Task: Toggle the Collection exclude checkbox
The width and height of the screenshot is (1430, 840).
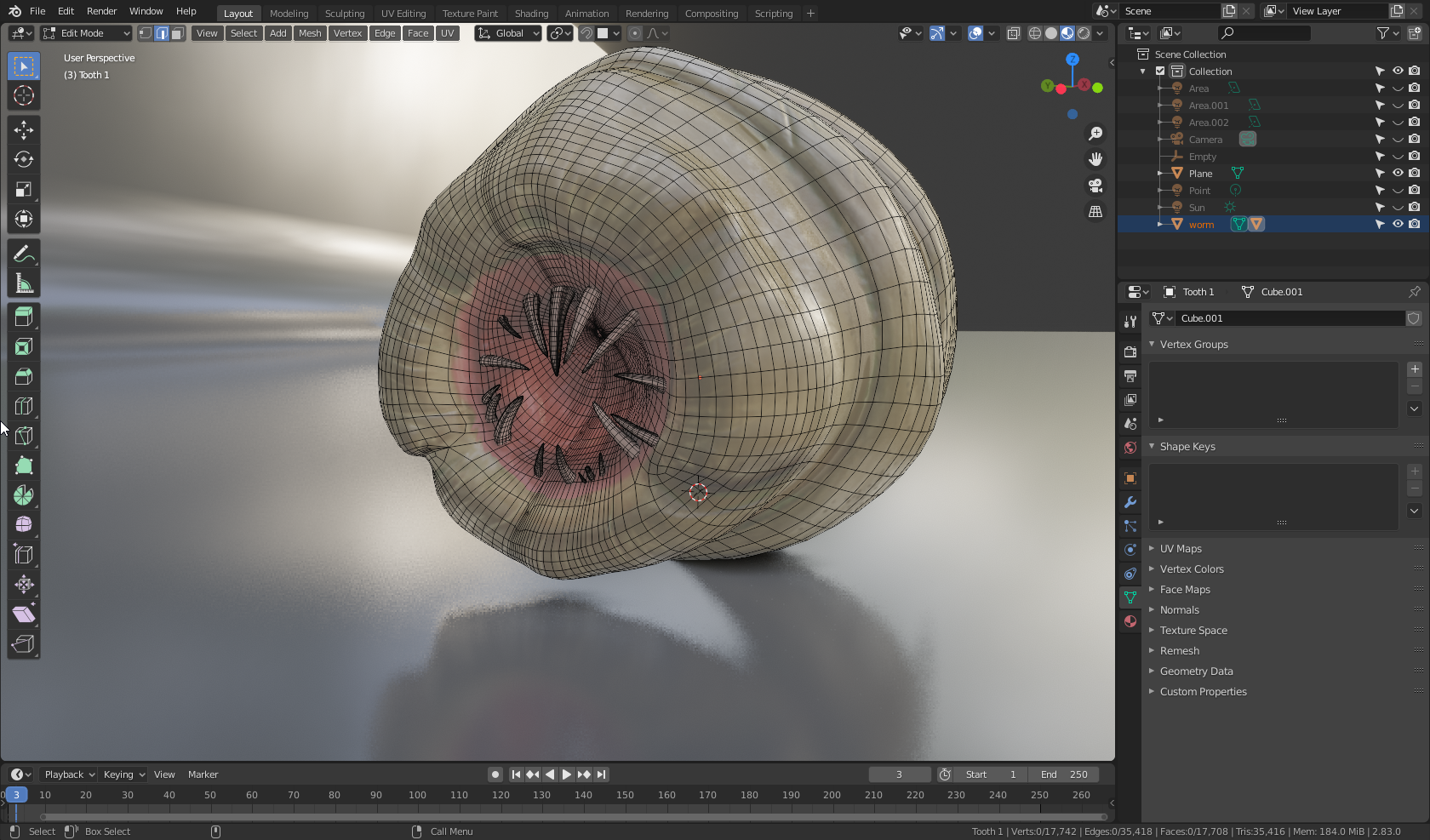Action: (1160, 71)
